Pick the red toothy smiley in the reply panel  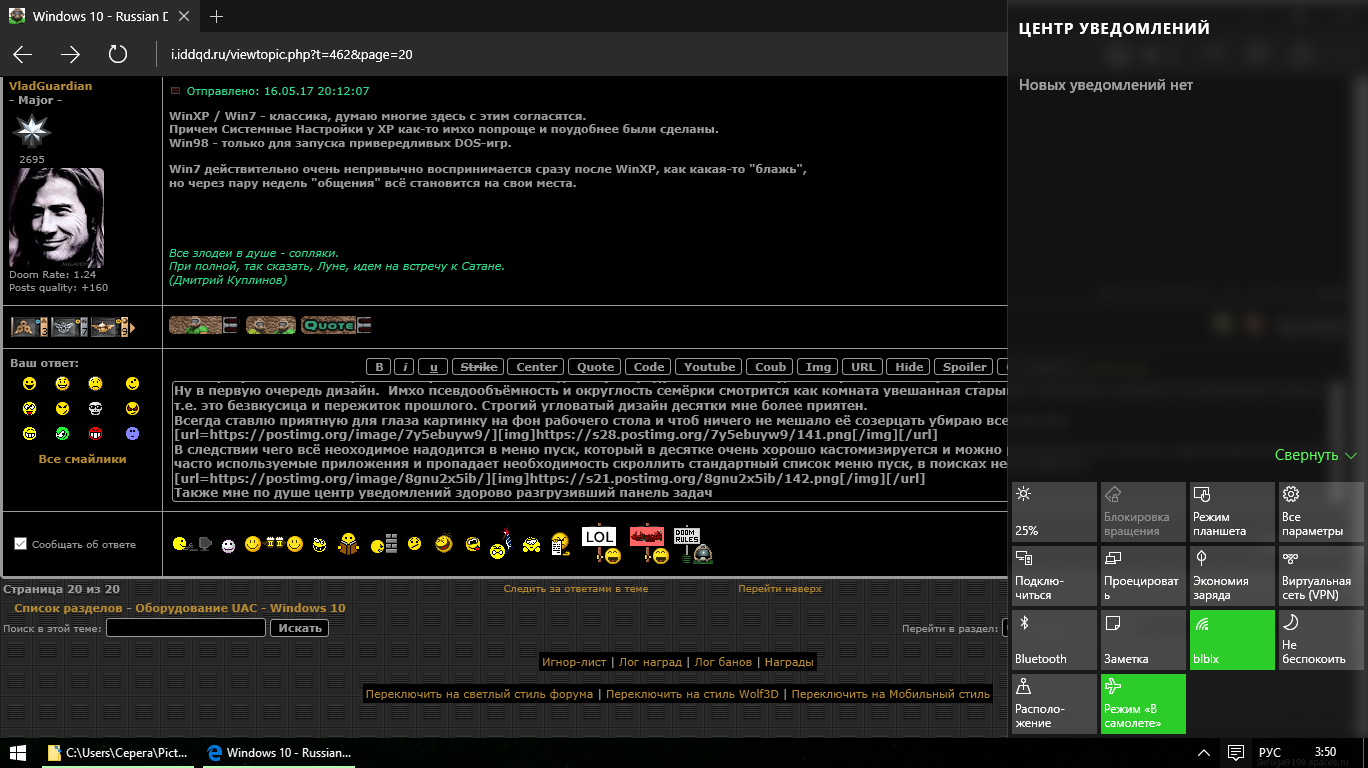(x=96, y=433)
